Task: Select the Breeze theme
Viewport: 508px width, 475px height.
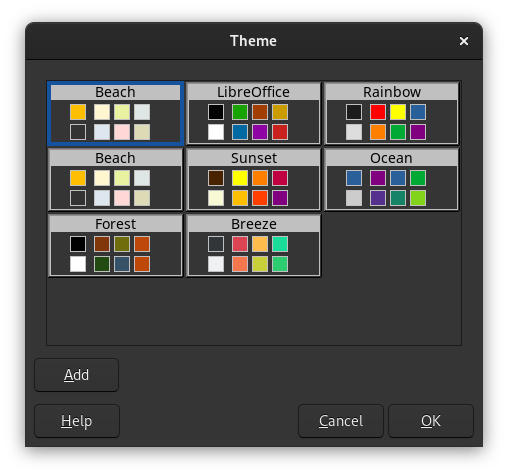Action: (253, 245)
